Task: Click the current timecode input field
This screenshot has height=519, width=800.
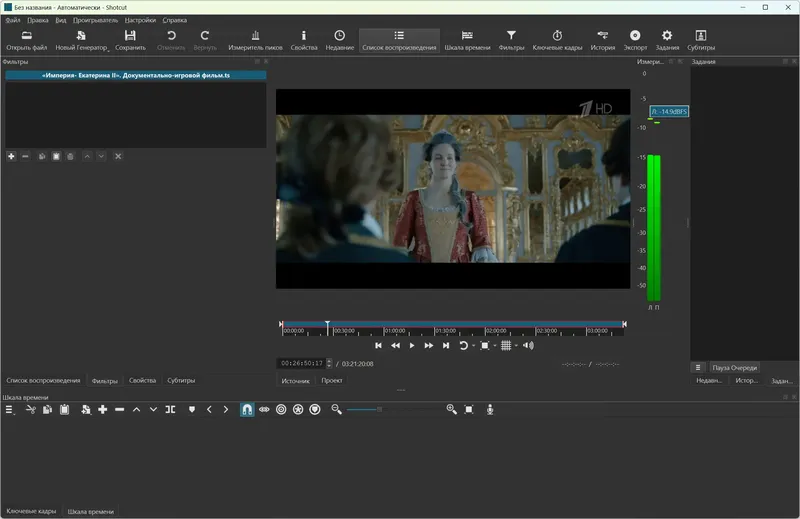Action: pyautogui.click(x=303, y=363)
